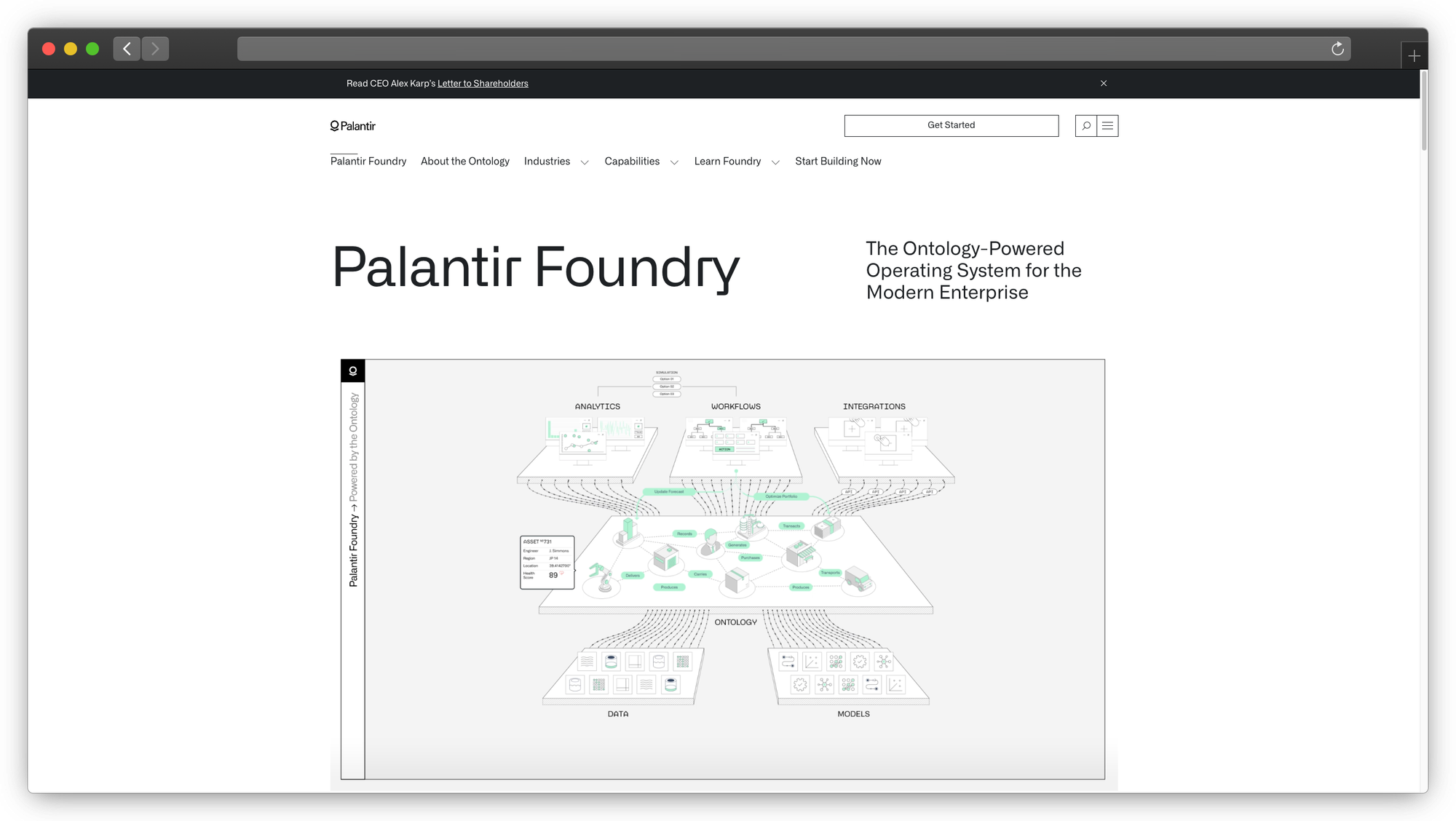This screenshot has width=1456, height=821.
Task: Go to About the Ontology tab
Action: (x=465, y=161)
